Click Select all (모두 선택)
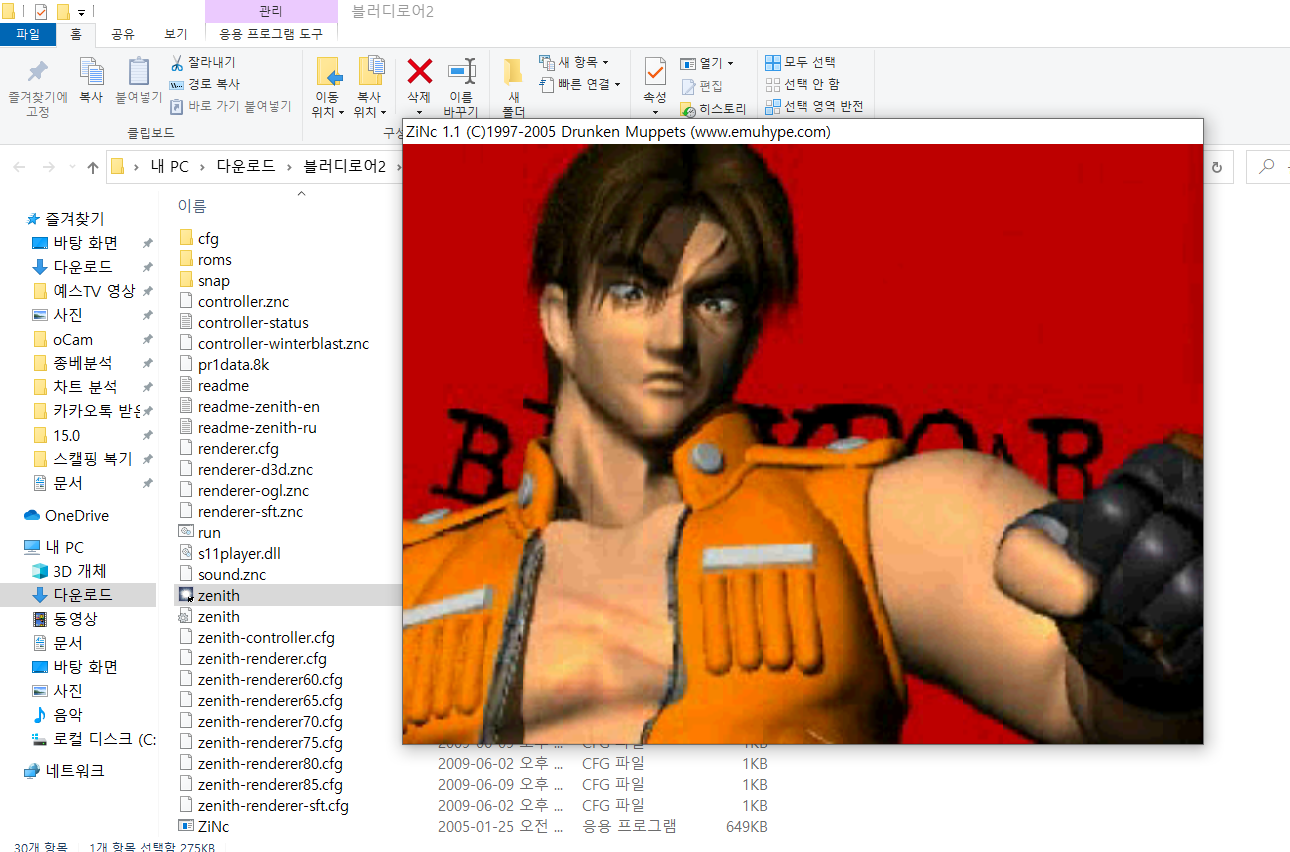This screenshot has width=1290, height=852. (x=800, y=62)
